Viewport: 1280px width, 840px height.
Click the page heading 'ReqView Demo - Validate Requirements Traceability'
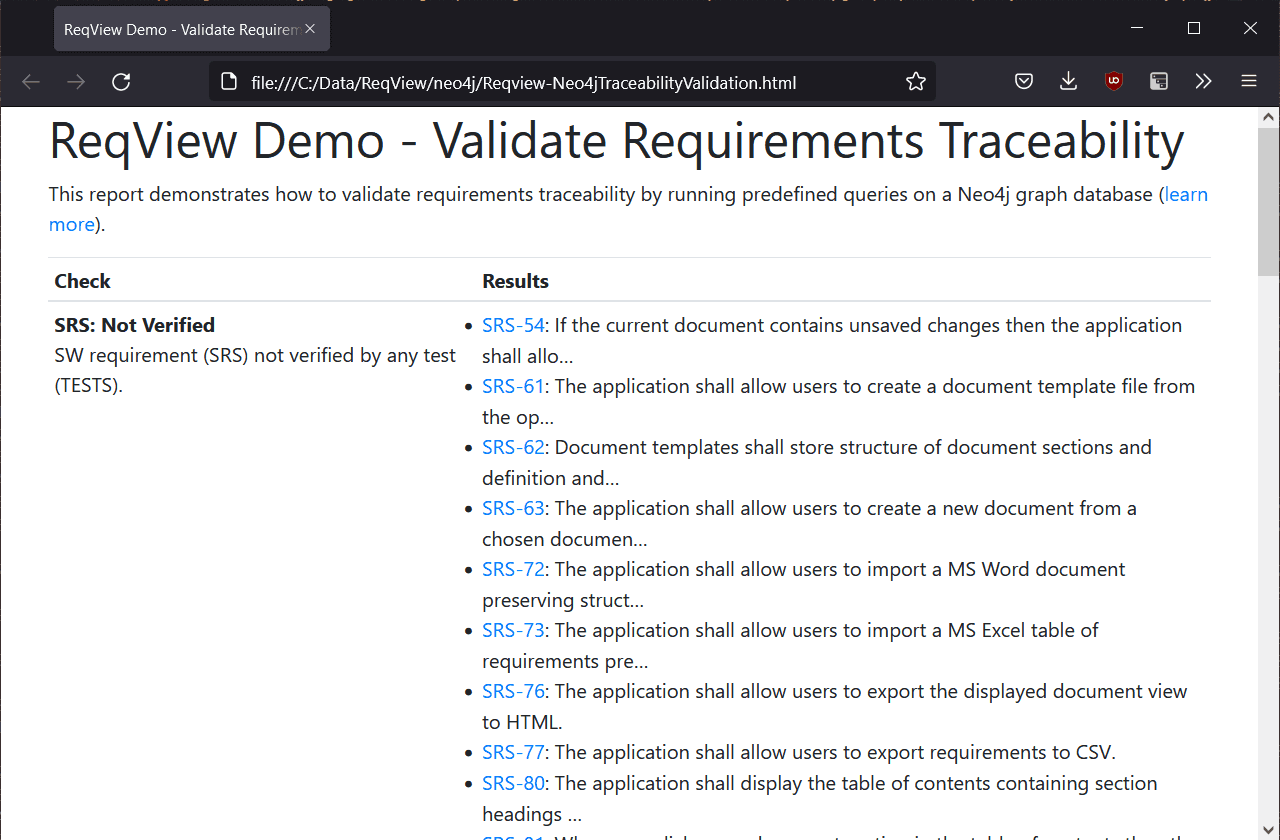click(x=616, y=140)
